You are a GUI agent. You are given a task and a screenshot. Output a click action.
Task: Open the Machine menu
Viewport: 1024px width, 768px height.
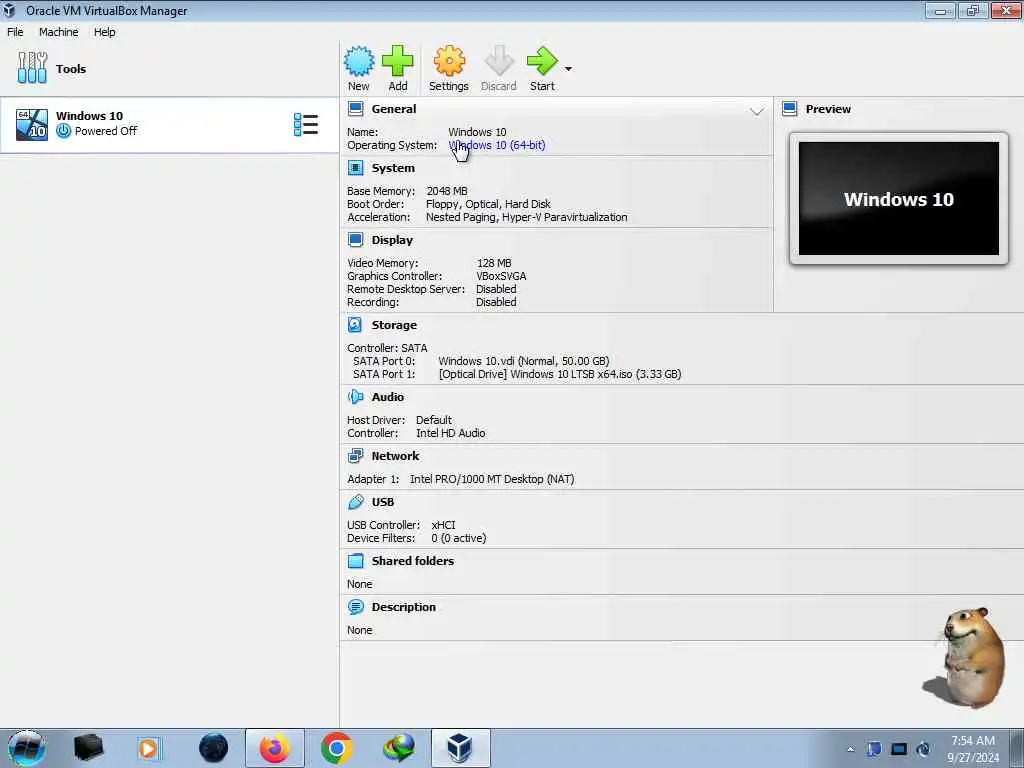[59, 32]
